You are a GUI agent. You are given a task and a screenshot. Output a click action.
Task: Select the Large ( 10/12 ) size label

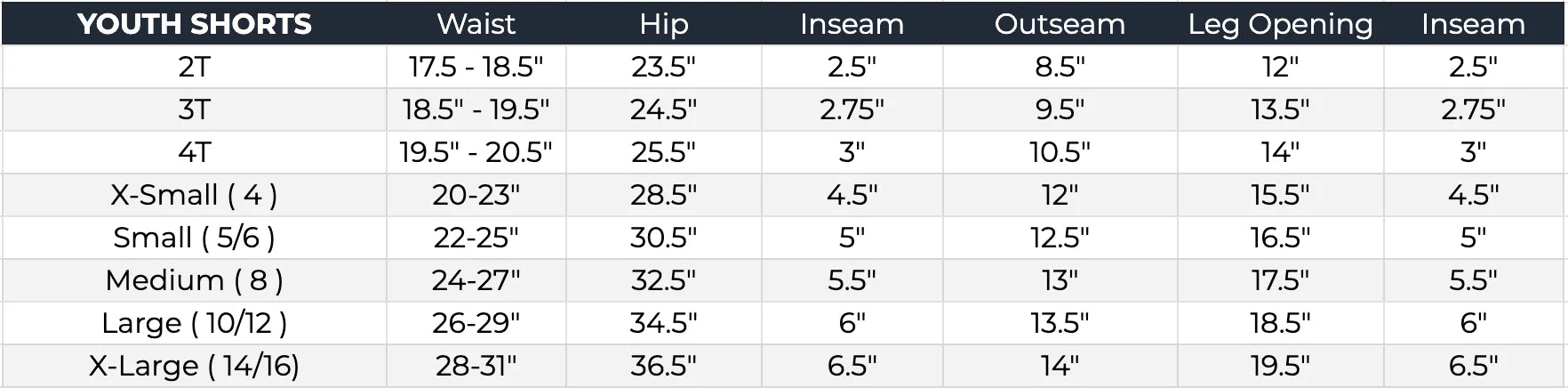[194, 323]
